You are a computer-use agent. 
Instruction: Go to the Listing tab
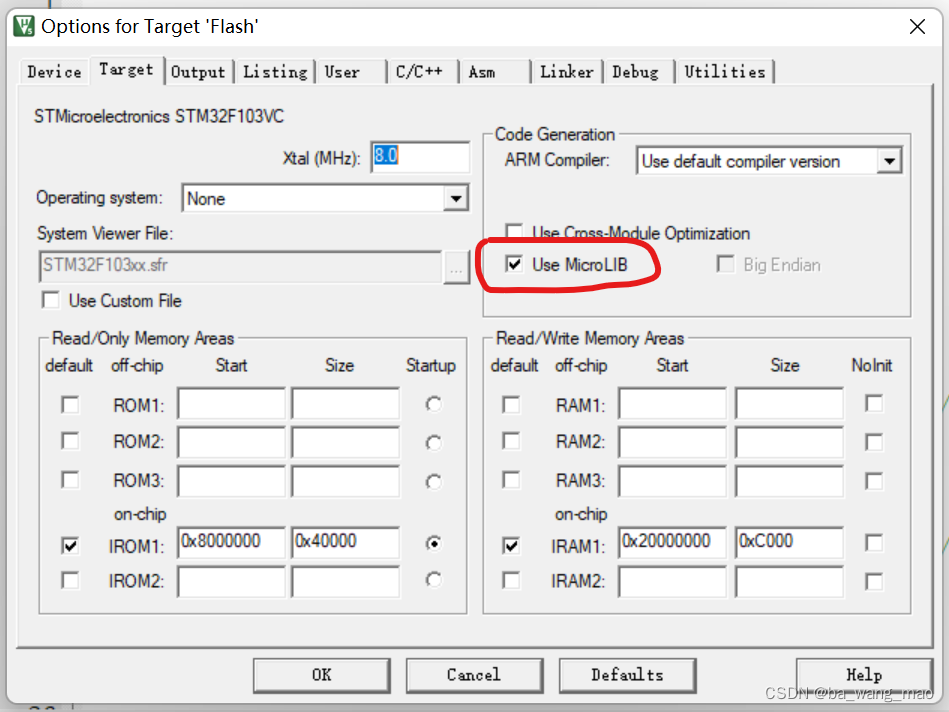pos(275,72)
